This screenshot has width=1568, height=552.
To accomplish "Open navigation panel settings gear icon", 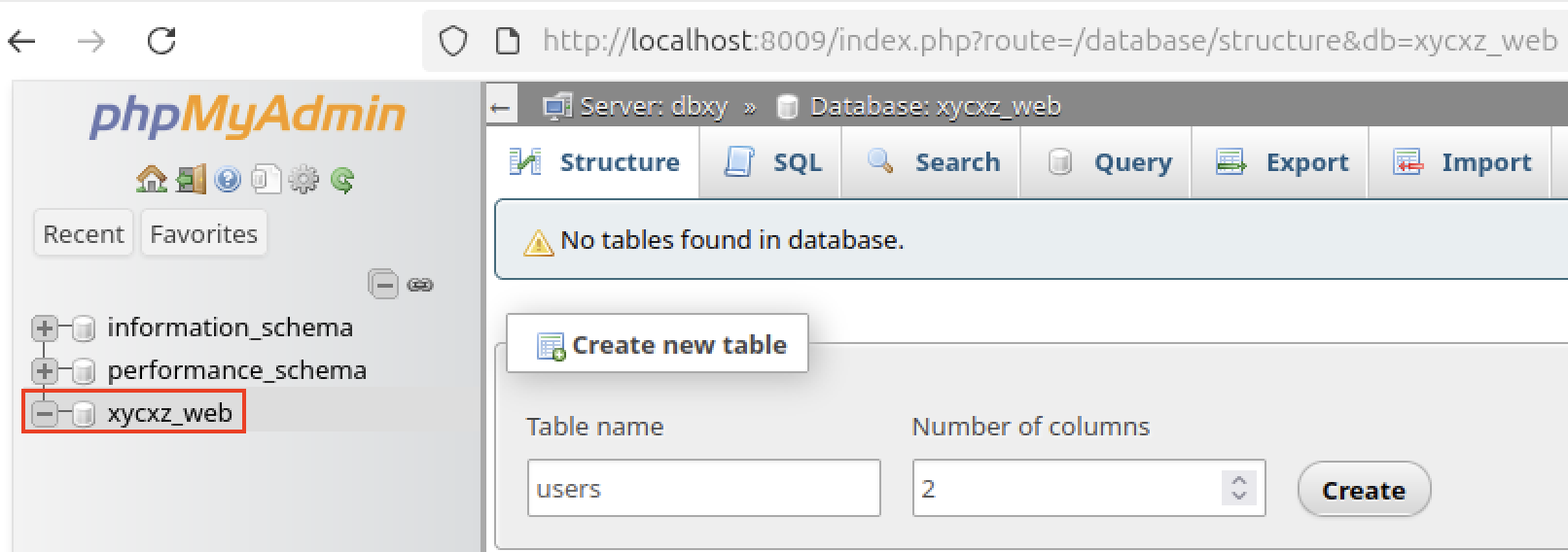I will [304, 180].
